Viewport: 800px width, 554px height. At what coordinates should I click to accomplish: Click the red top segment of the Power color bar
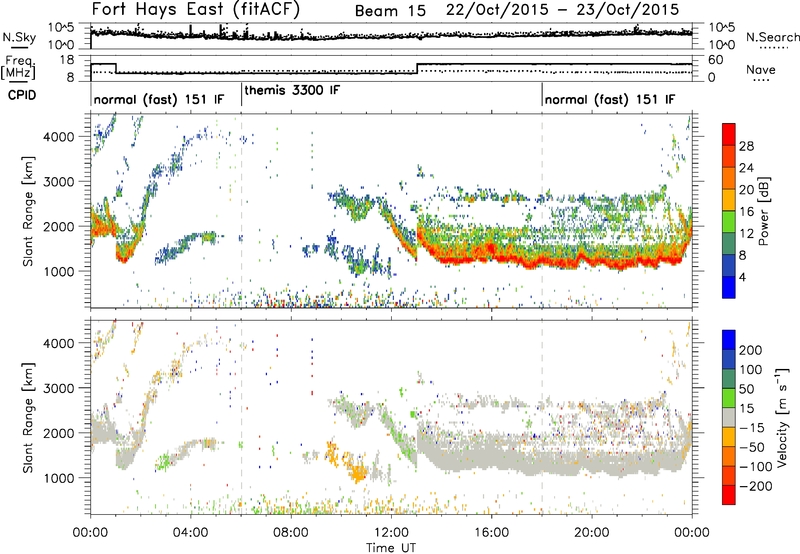[729, 135]
